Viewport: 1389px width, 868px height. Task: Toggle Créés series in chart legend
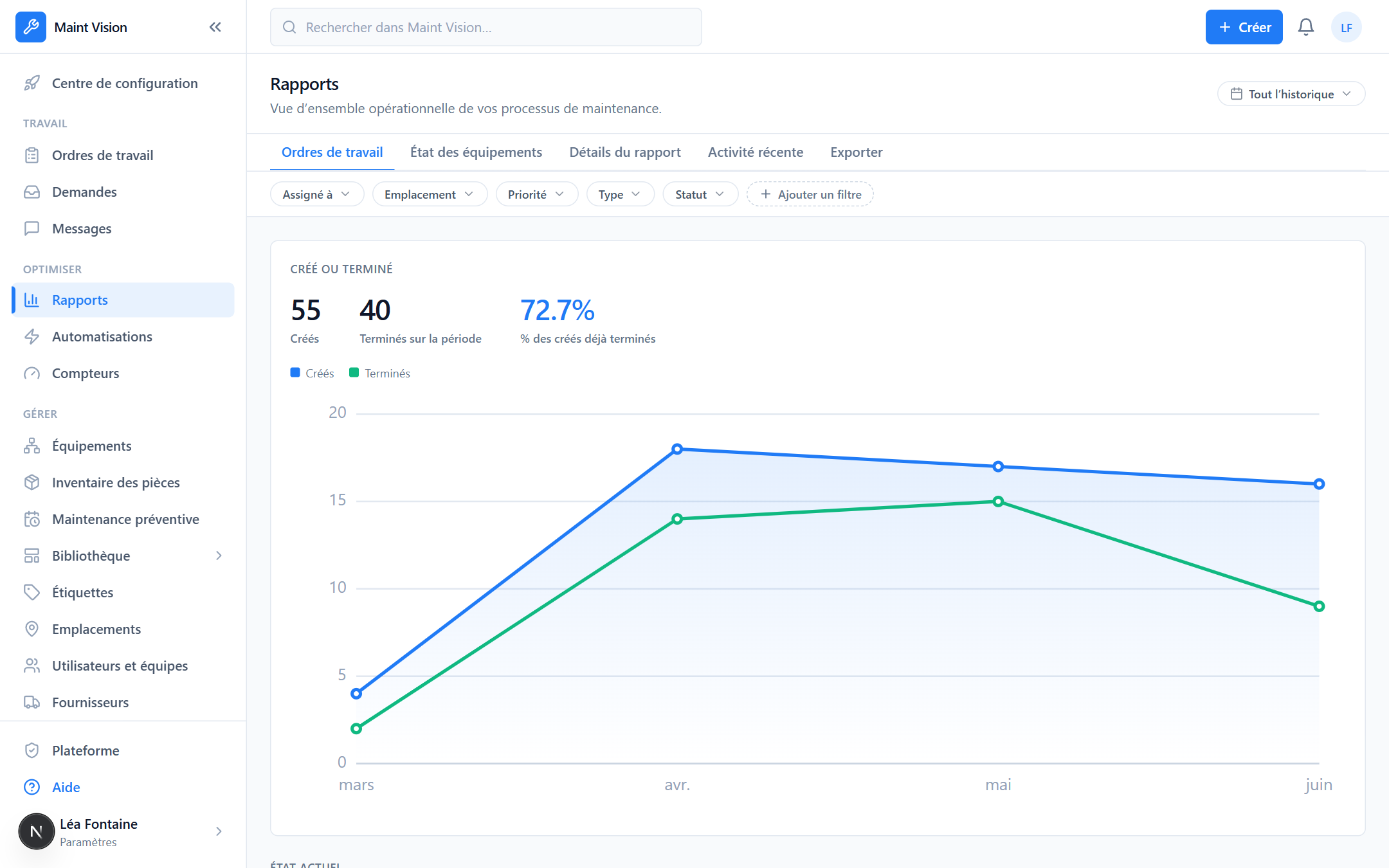313,374
